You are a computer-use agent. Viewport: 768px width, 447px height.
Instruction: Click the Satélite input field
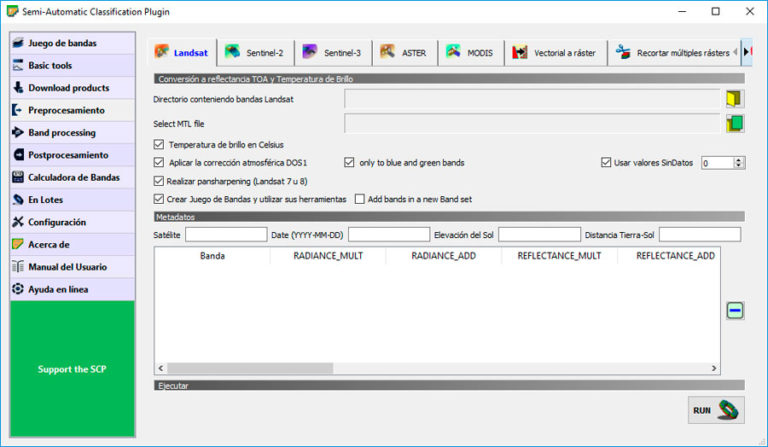[x=226, y=235]
